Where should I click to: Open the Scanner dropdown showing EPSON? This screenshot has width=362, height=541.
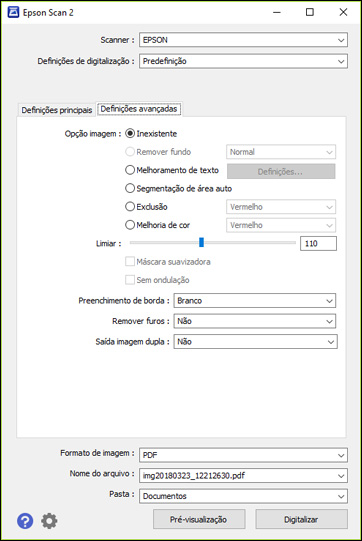point(243,40)
